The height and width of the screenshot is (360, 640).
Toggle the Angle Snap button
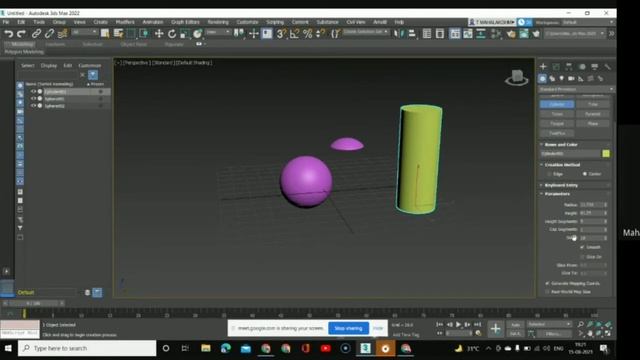click(x=294, y=34)
